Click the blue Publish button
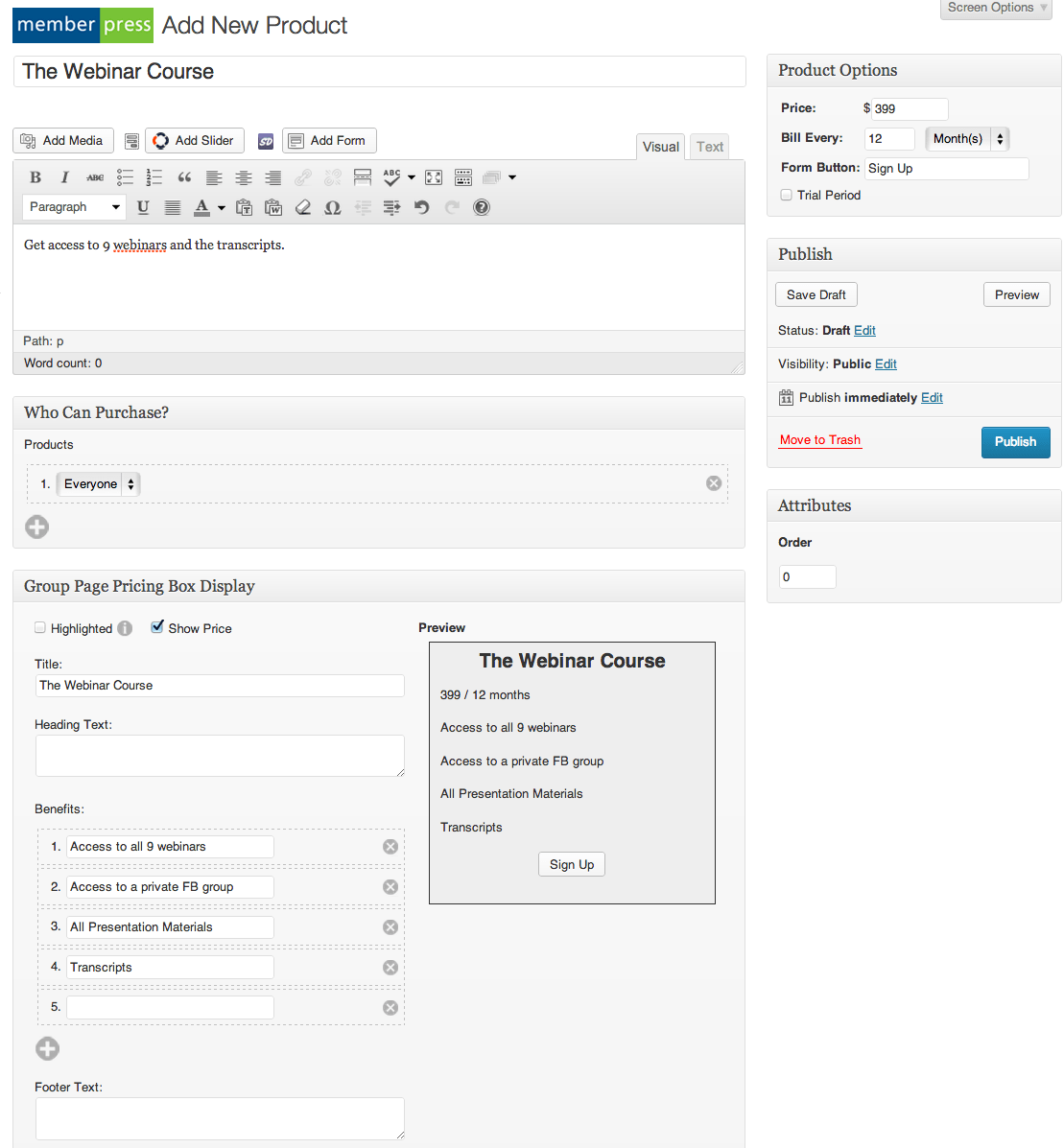This screenshot has height=1148, width=1064. (1015, 442)
